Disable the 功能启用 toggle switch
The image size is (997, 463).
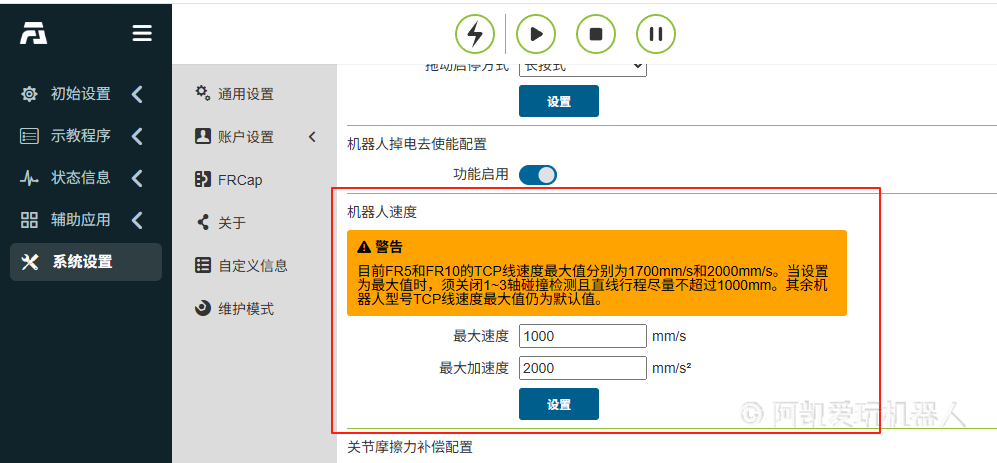pos(538,175)
